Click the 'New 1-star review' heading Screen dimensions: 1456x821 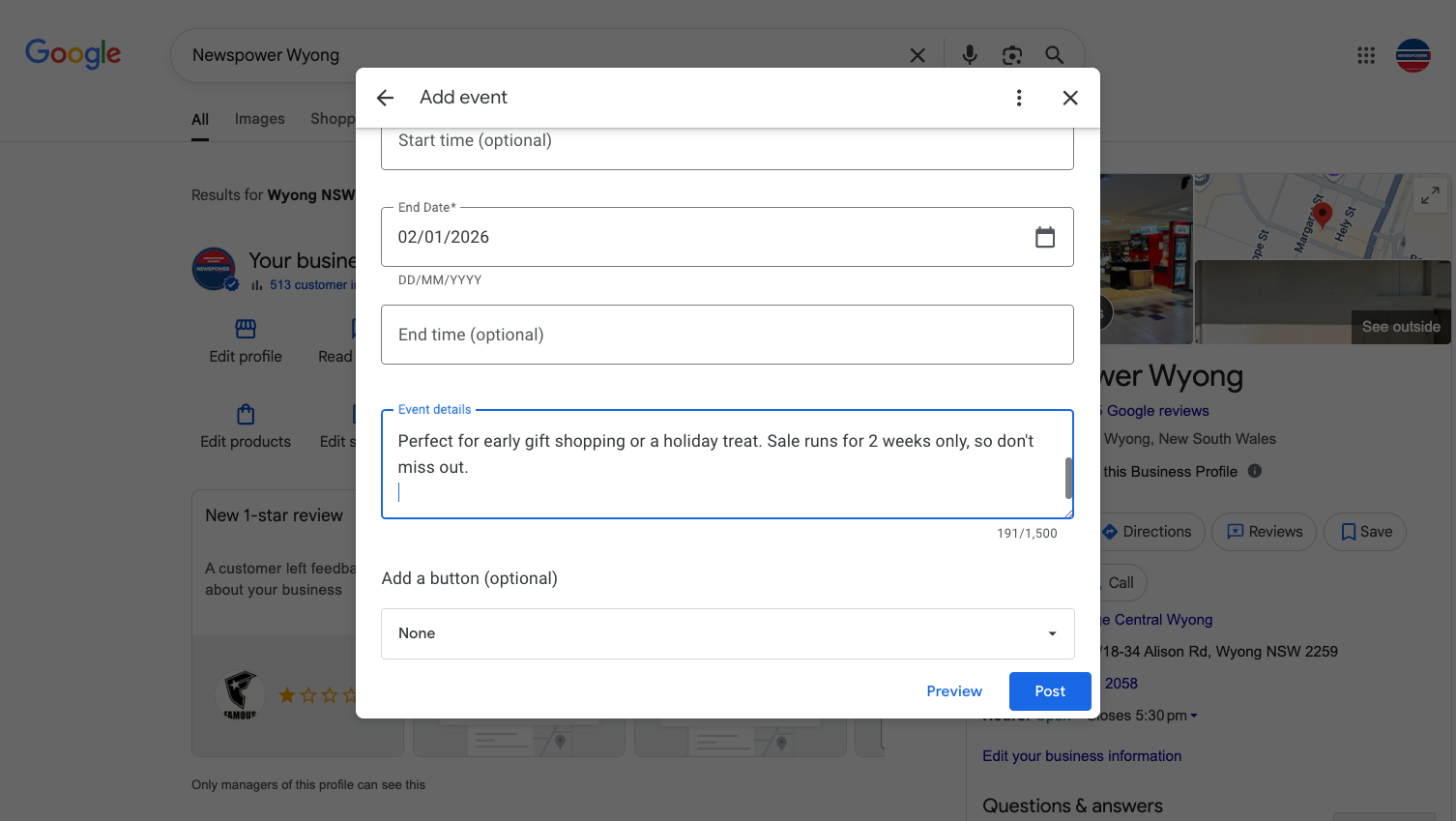click(x=274, y=515)
